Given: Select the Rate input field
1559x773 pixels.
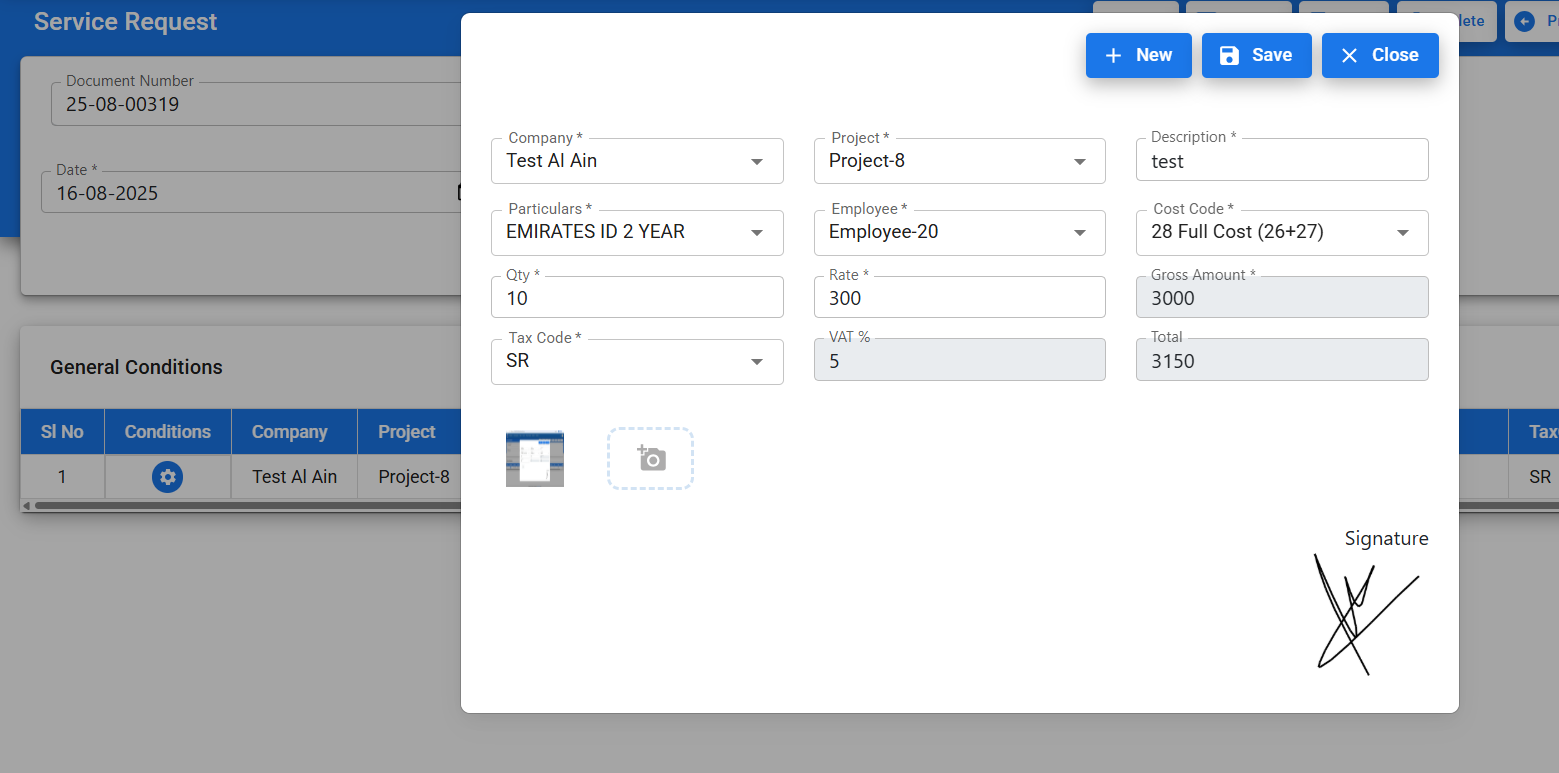Looking at the screenshot, I should tap(959, 298).
